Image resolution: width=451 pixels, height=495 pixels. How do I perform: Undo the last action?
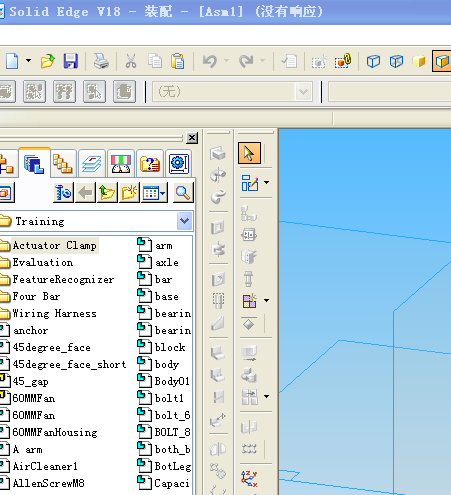tap(210, 61)
